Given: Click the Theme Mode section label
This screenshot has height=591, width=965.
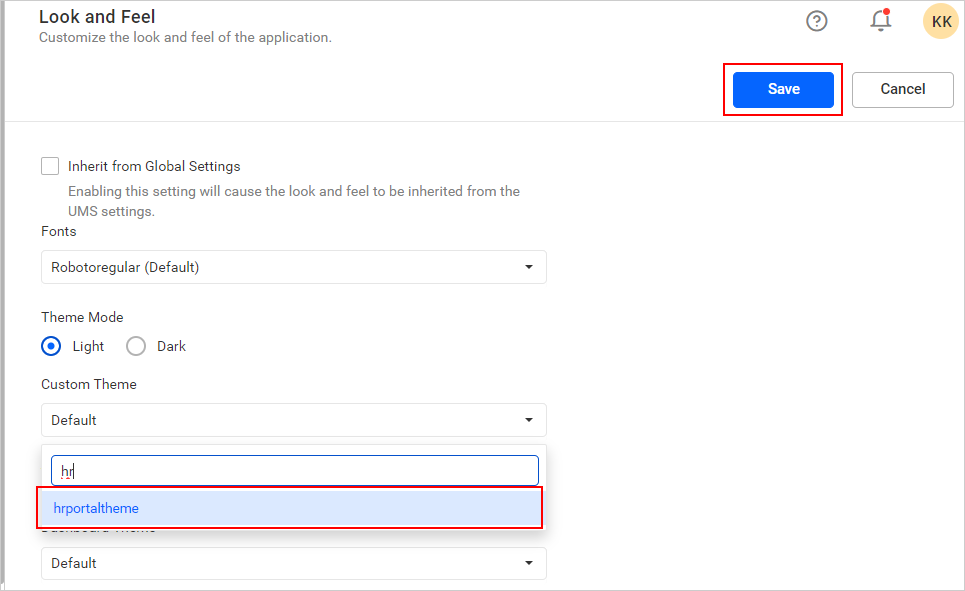Looking at the screenshot, I should (82, 317).
